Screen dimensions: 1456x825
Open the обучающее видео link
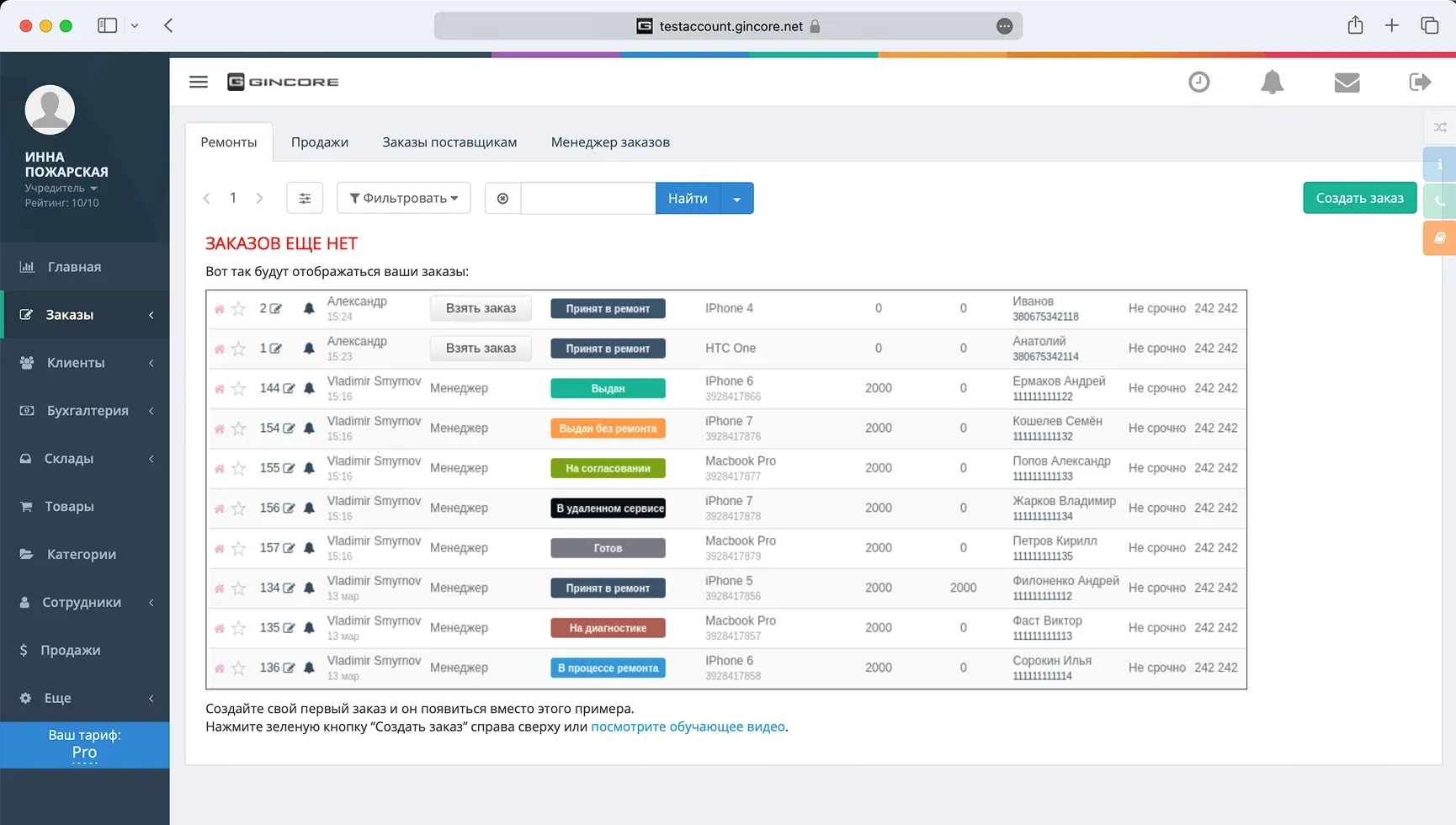(x=687, y=726)
